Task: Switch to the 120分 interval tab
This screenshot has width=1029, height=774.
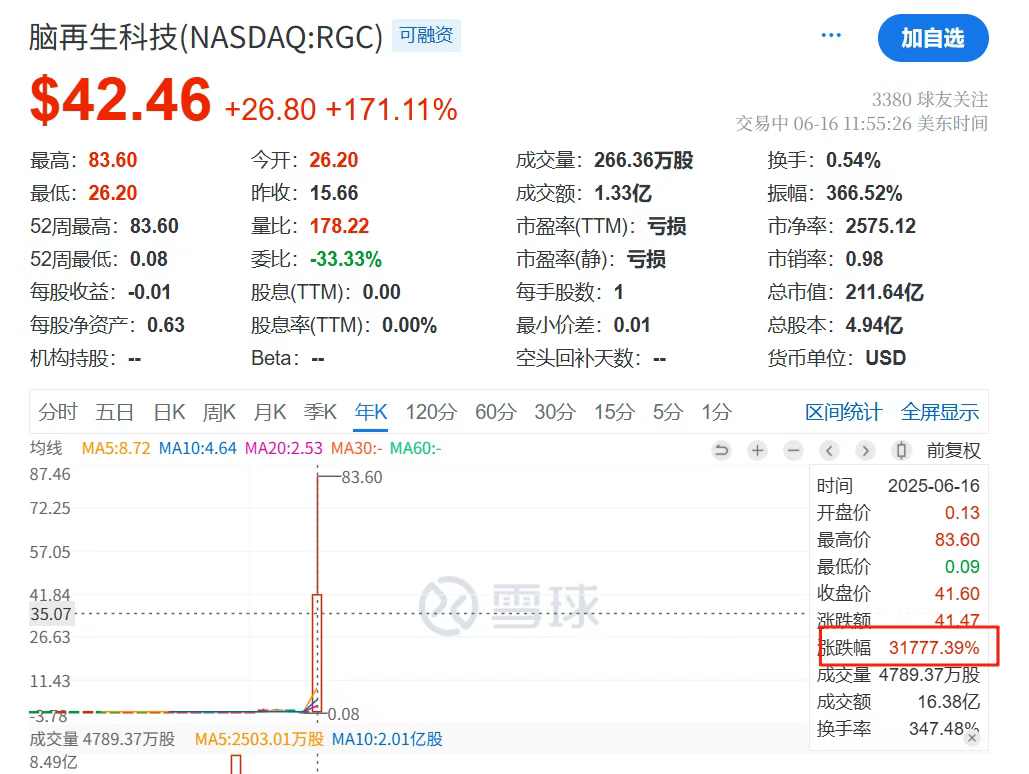Action: click(431, 412)
